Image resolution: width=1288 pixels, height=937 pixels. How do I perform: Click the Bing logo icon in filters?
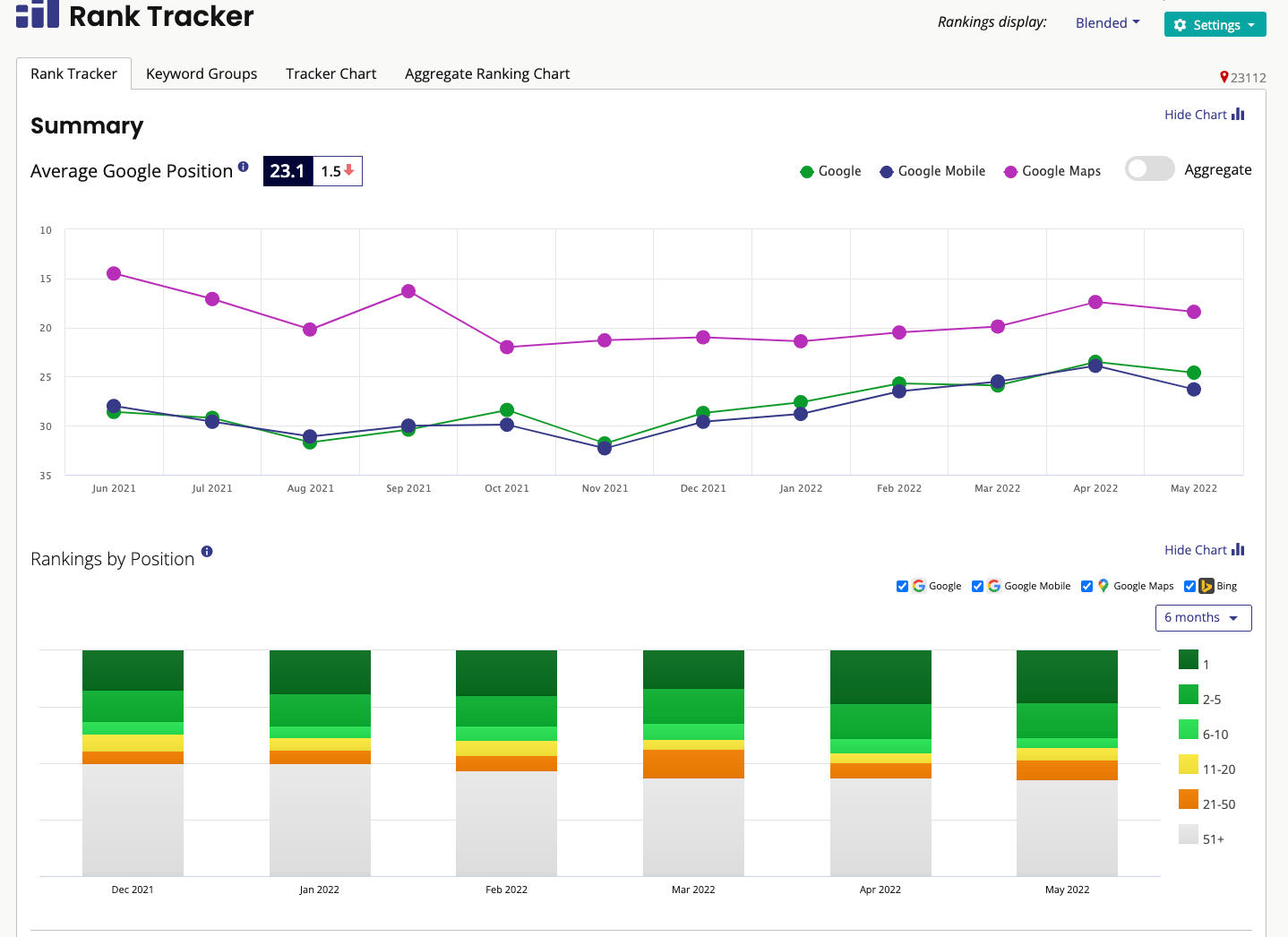pos(1206,586)
